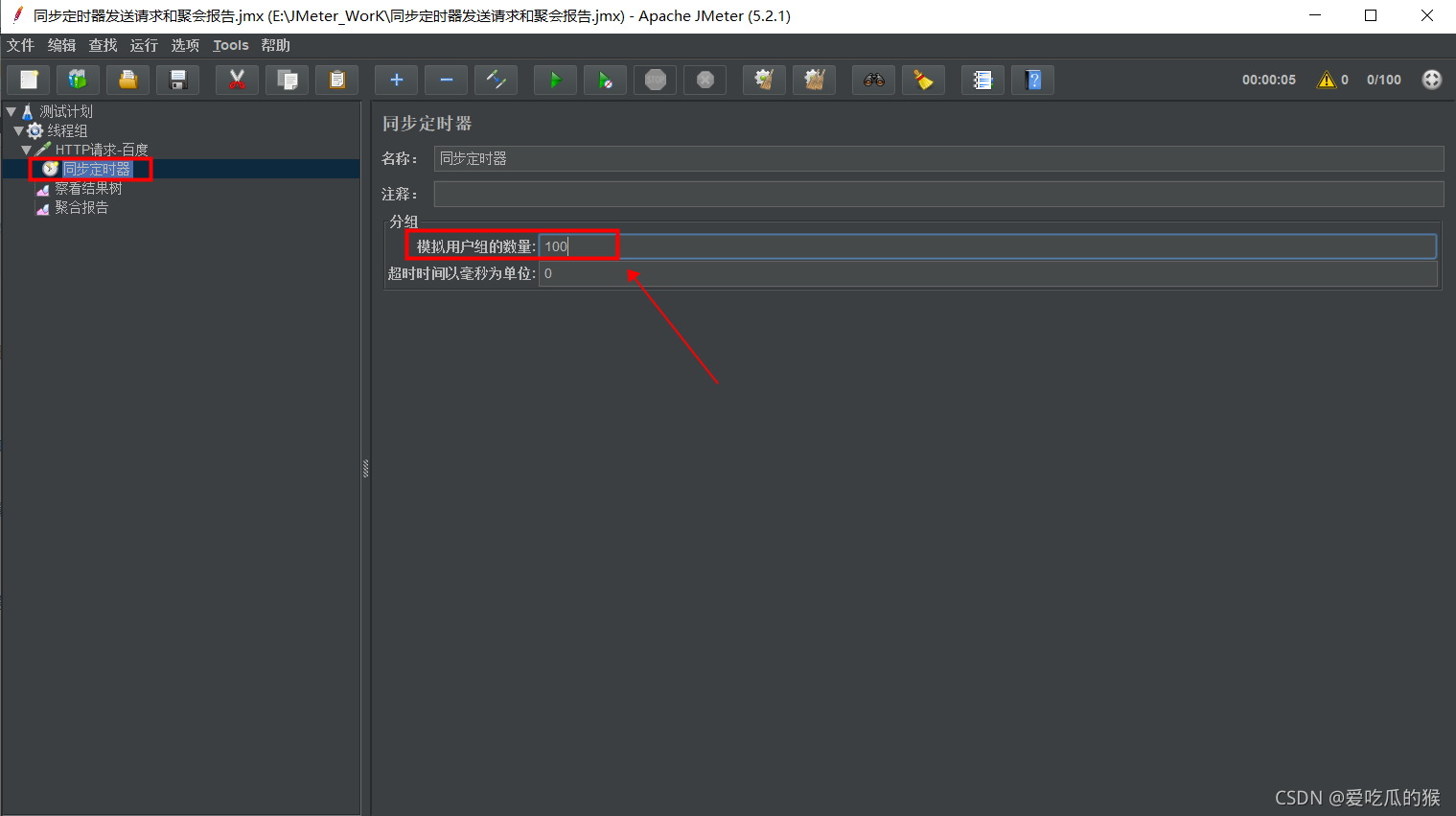Minimize the JMeter window
Image resolution: width=1456 pixels, height=816 pixels.
1315,15
